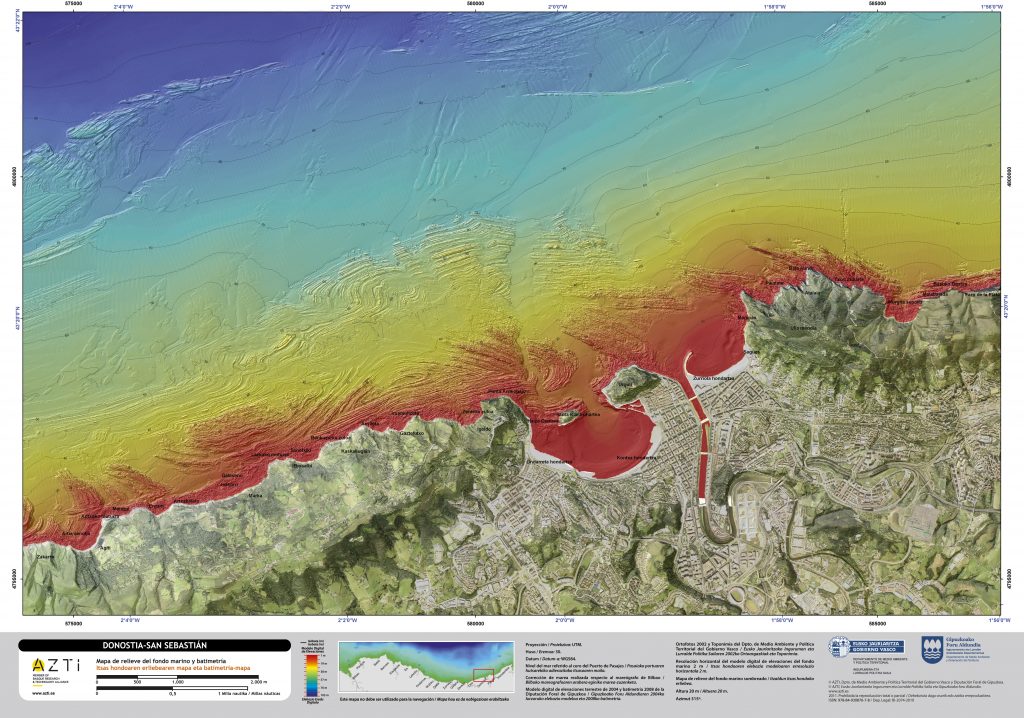Select the 'Altura 20 m / Altuera 20 m' line

pos(702,691)
